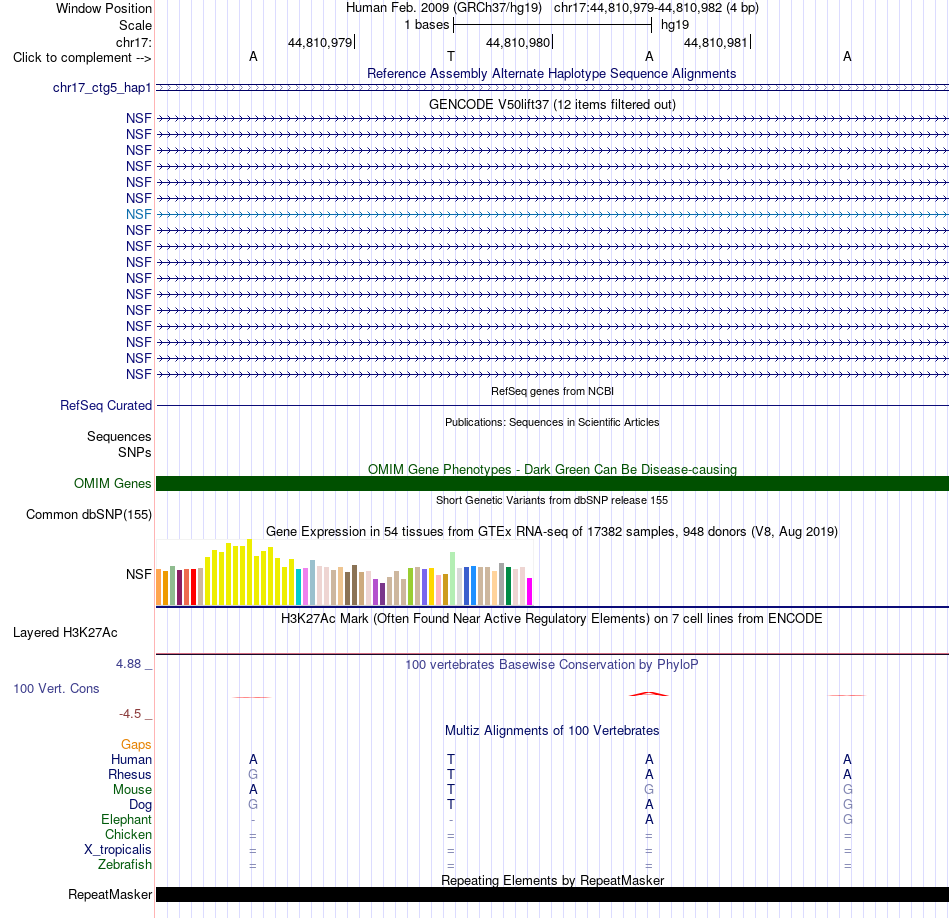
Task: Click the 'Human' species label
Action: 131,760
